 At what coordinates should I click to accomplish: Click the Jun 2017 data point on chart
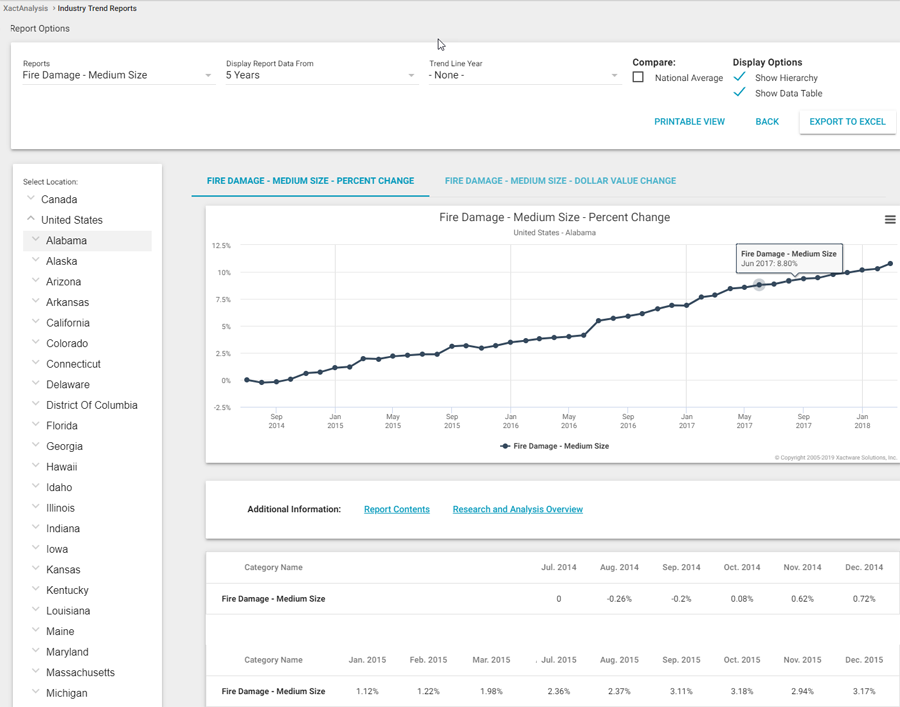tap(759, 285)
